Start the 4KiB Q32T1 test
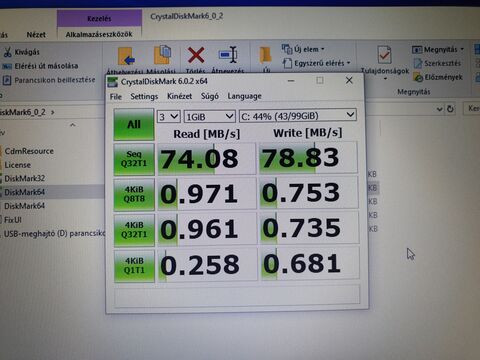The width and height of the screenshot is (480, 360). (x=134, y=230)
